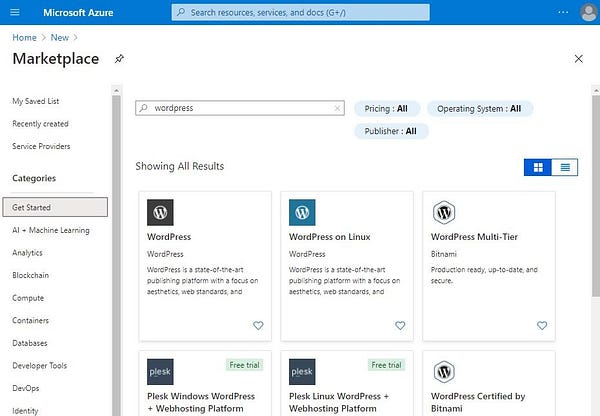Open the Plesk Linux WordPress logo
The height and width of the screenshot is (416, 600).
pos(302,372)
